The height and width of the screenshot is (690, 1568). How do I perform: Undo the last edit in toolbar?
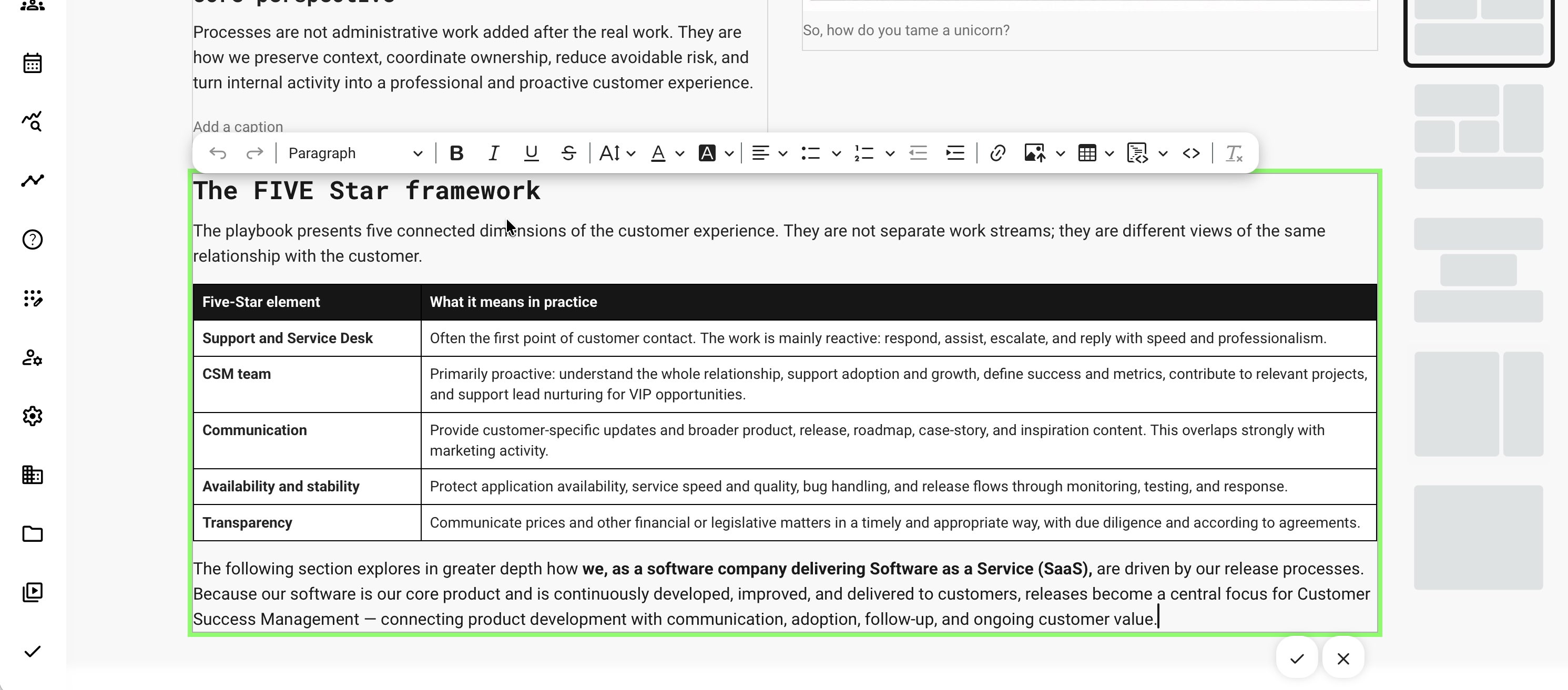(x=217, y=153)
